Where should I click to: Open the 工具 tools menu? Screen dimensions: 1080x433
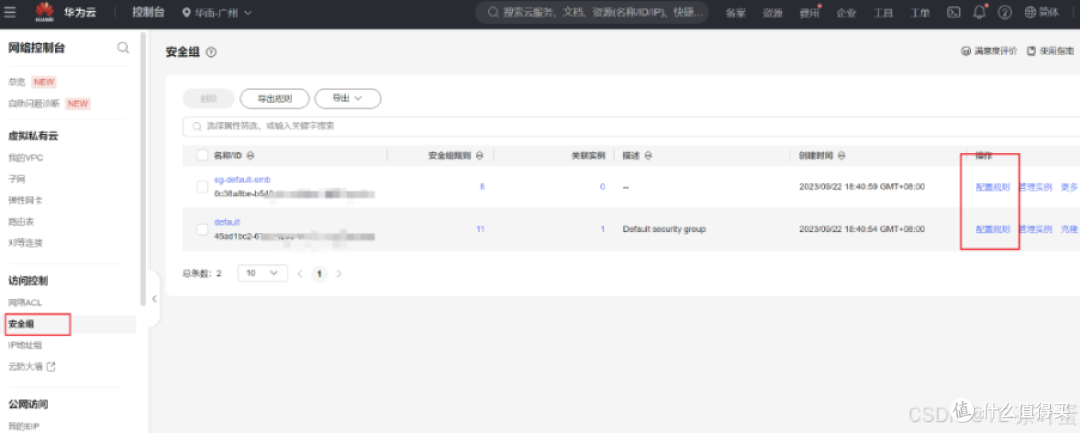(x=883, y=12)
